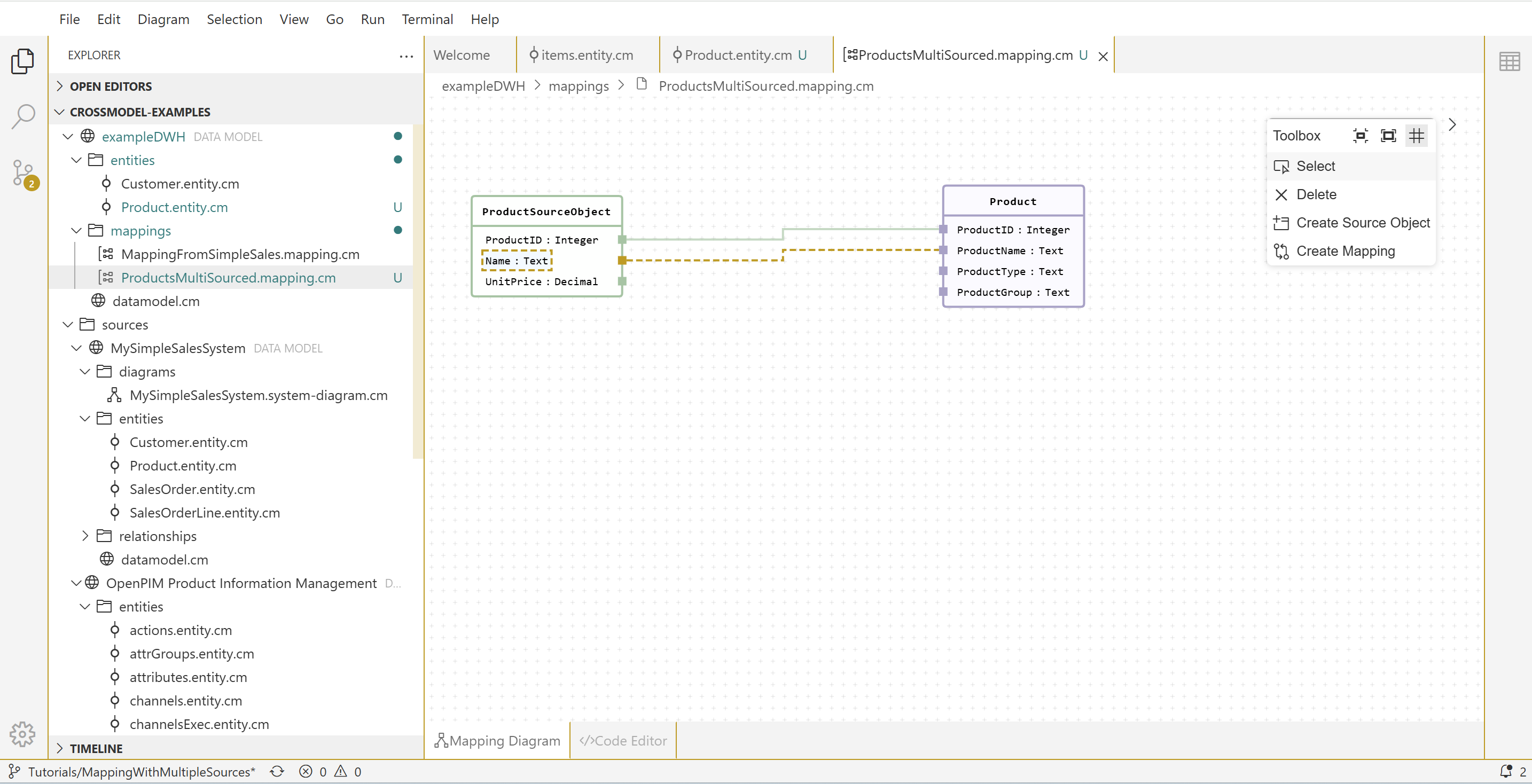Open the table view icon at top right
The height and width of the screenshot is (784, 1532).
click(x=1509, y=62)
